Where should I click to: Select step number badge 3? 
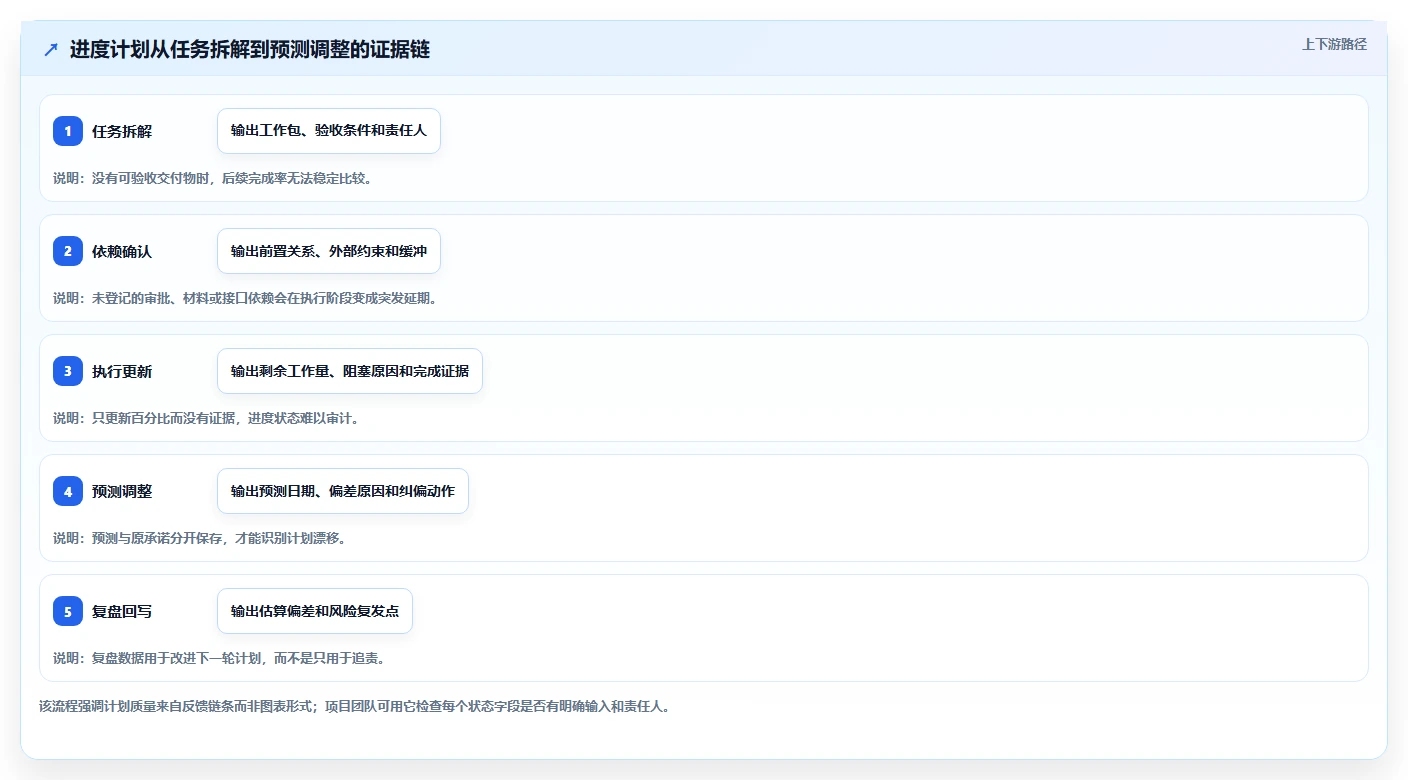(68, 371)
